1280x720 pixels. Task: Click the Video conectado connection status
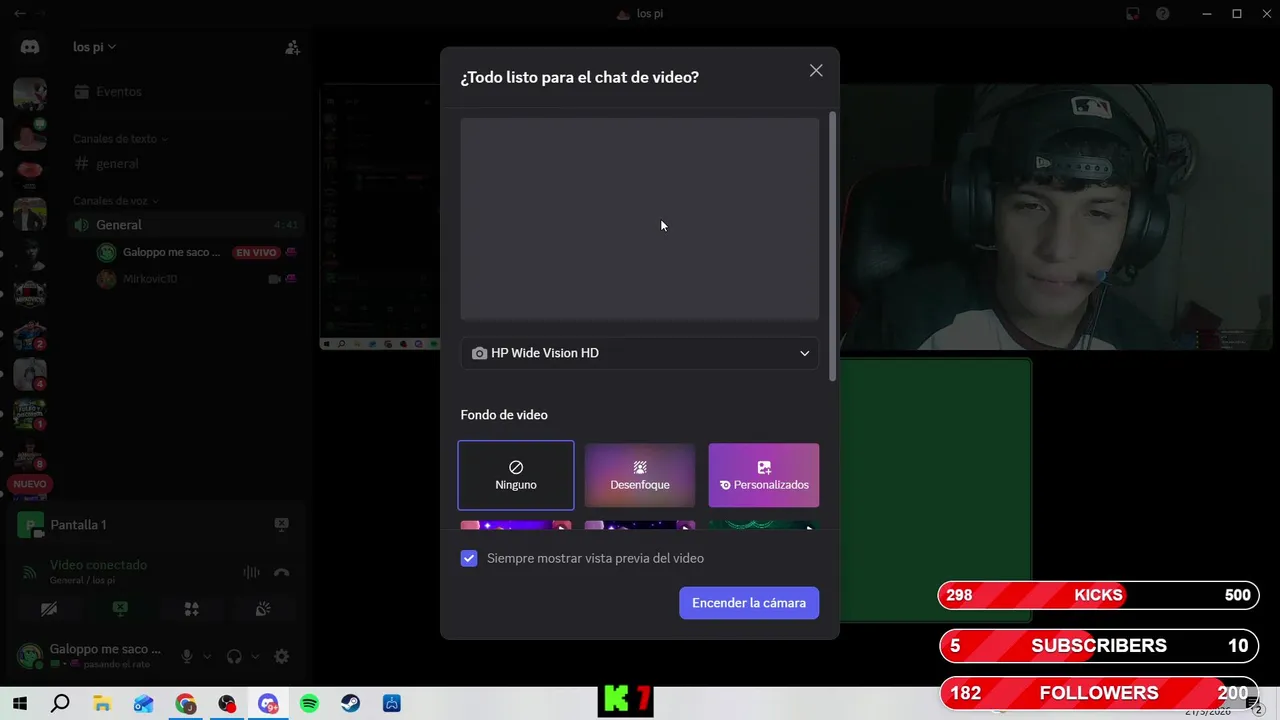pyautogui.click(x=99, y=565)
